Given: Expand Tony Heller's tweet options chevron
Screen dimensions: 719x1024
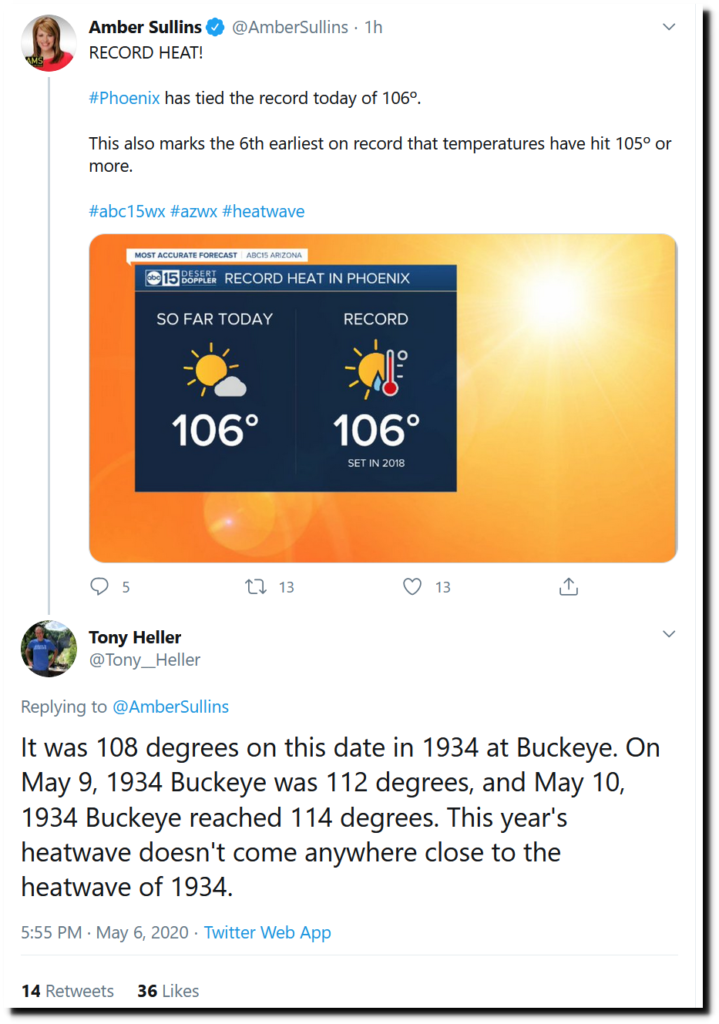Looking at the screenshot, I should point(669,634).
